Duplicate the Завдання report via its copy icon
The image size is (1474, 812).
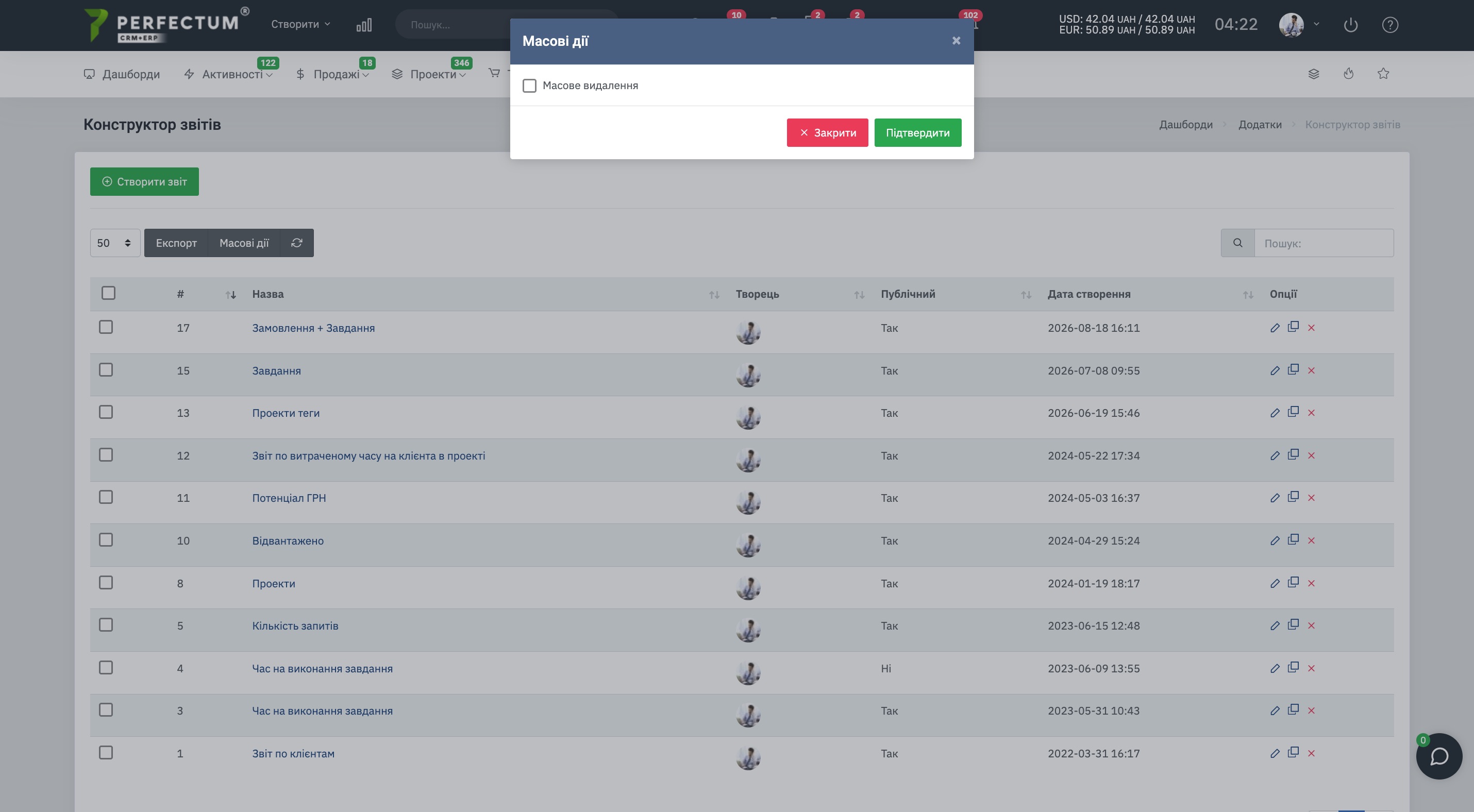pyautogui.click(x=1293, y=369)
